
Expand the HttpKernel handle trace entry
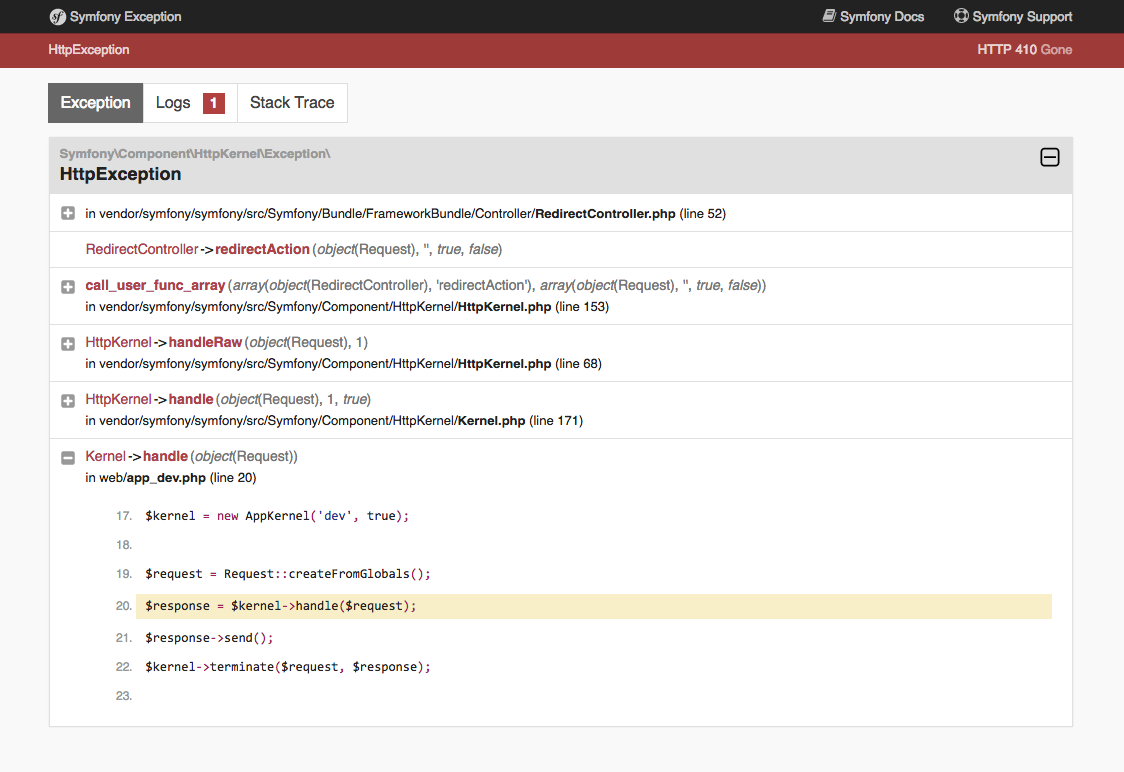(68, 401)
